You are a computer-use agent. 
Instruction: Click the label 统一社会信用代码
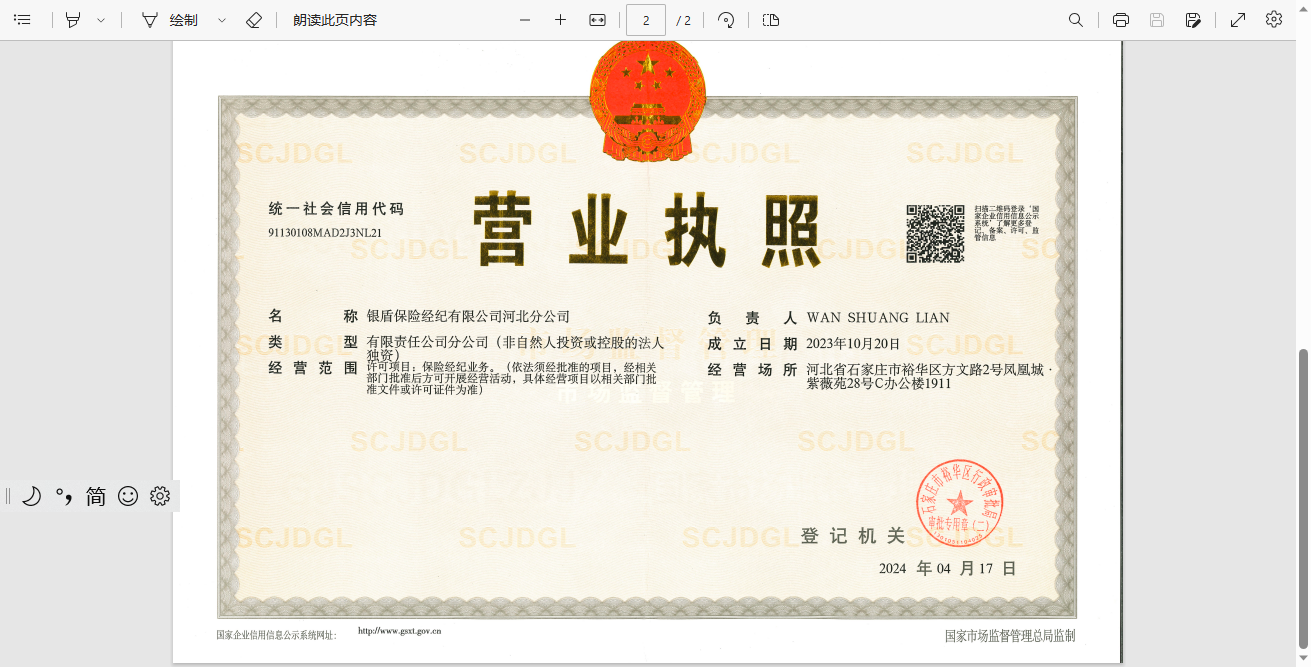coord(336,209)
